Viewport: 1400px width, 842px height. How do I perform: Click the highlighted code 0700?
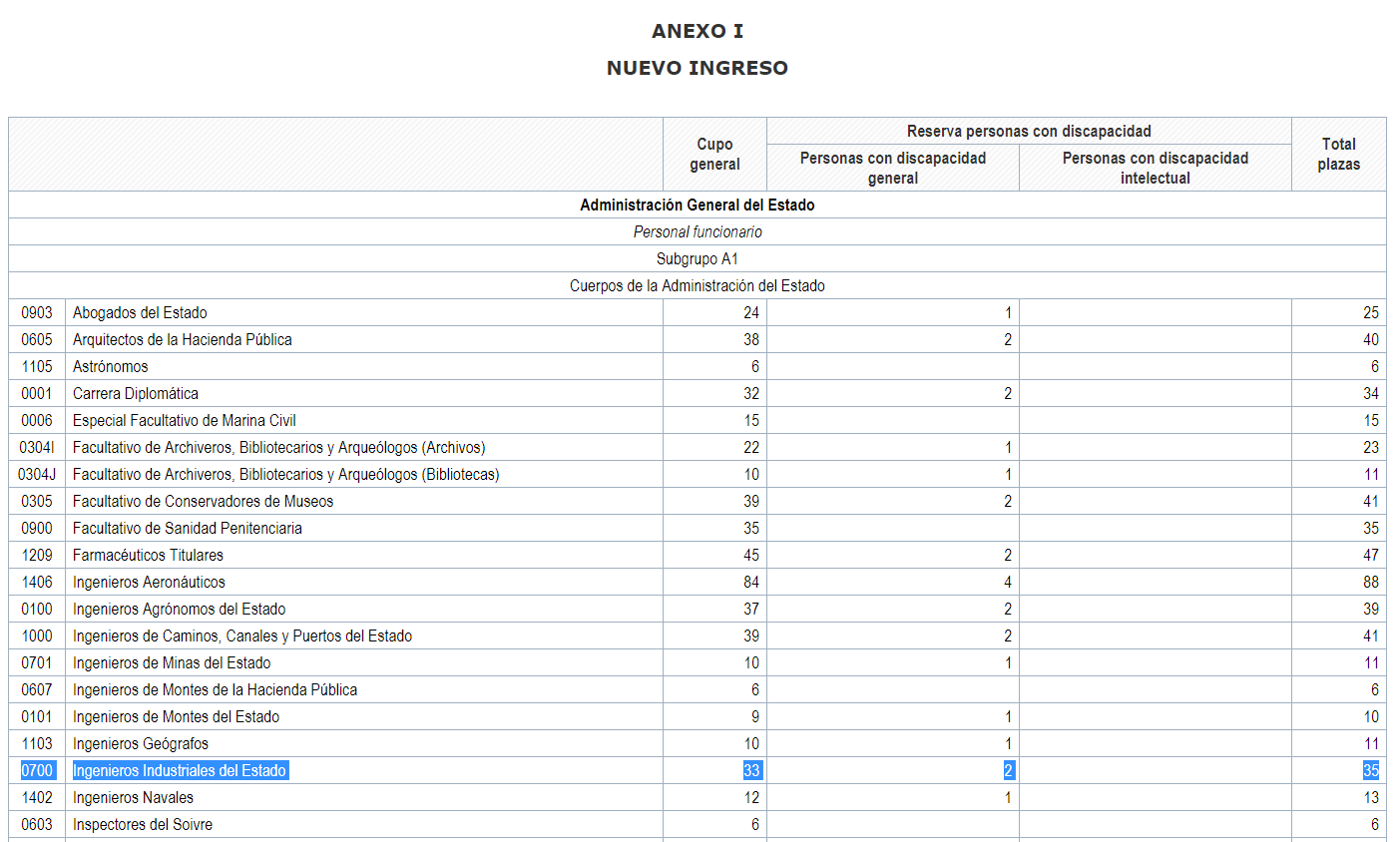37,771
